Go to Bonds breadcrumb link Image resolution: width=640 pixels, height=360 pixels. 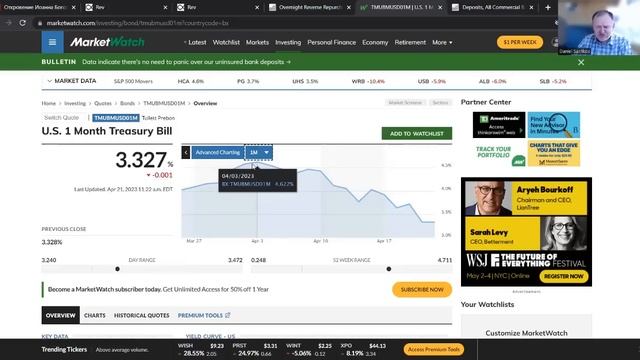click(x=127, y=103)
